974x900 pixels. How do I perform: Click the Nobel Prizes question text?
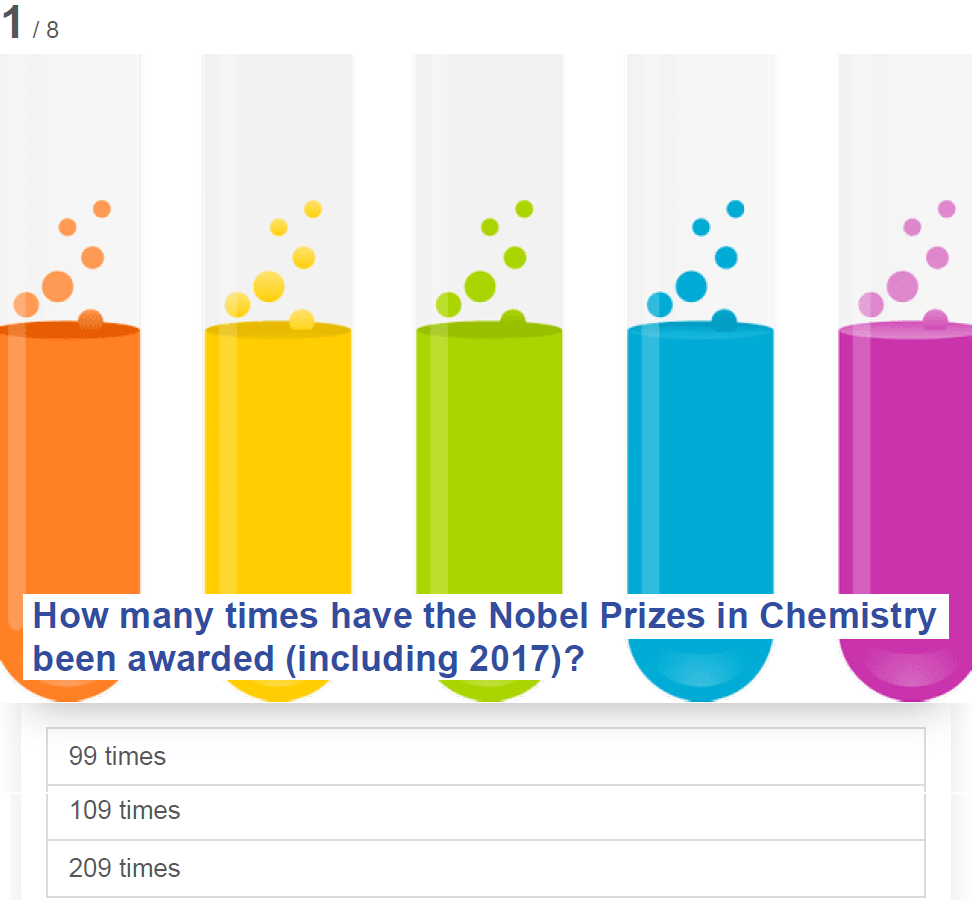tap(484, 636)
